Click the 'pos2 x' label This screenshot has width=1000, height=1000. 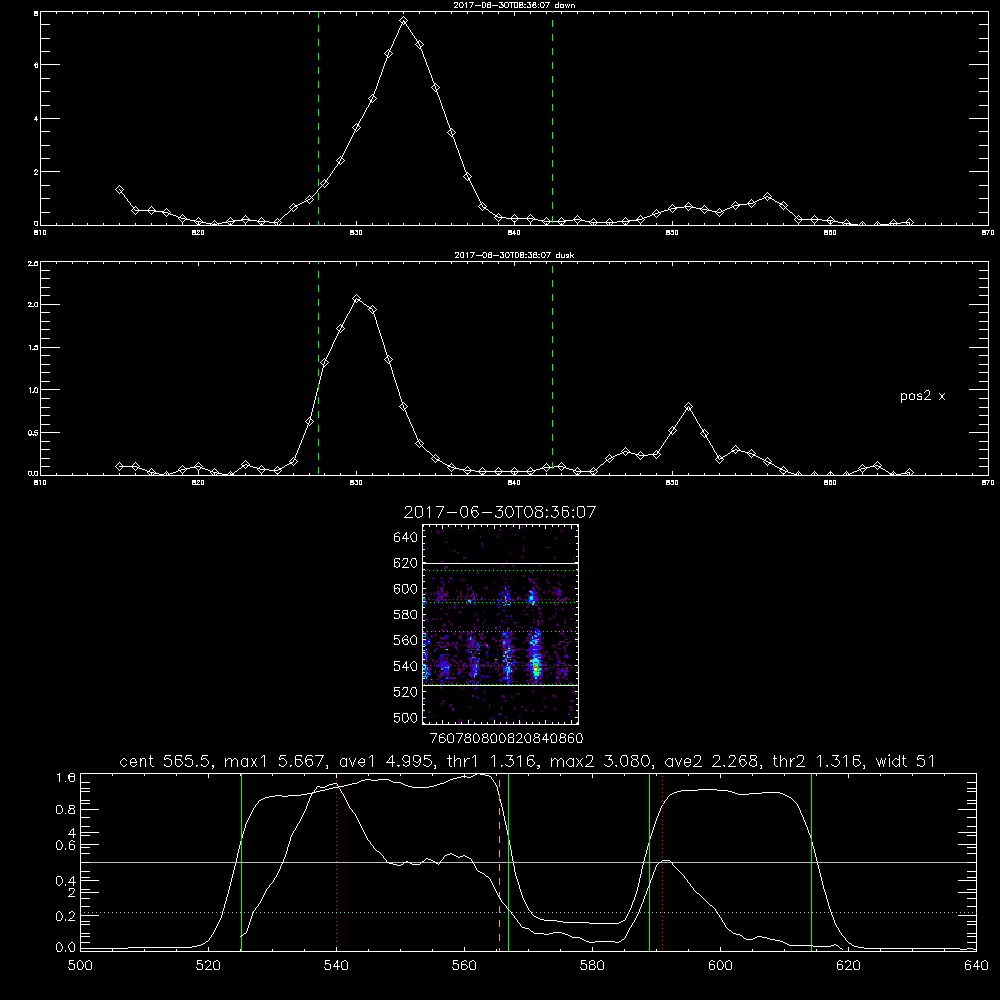point(922,396)
